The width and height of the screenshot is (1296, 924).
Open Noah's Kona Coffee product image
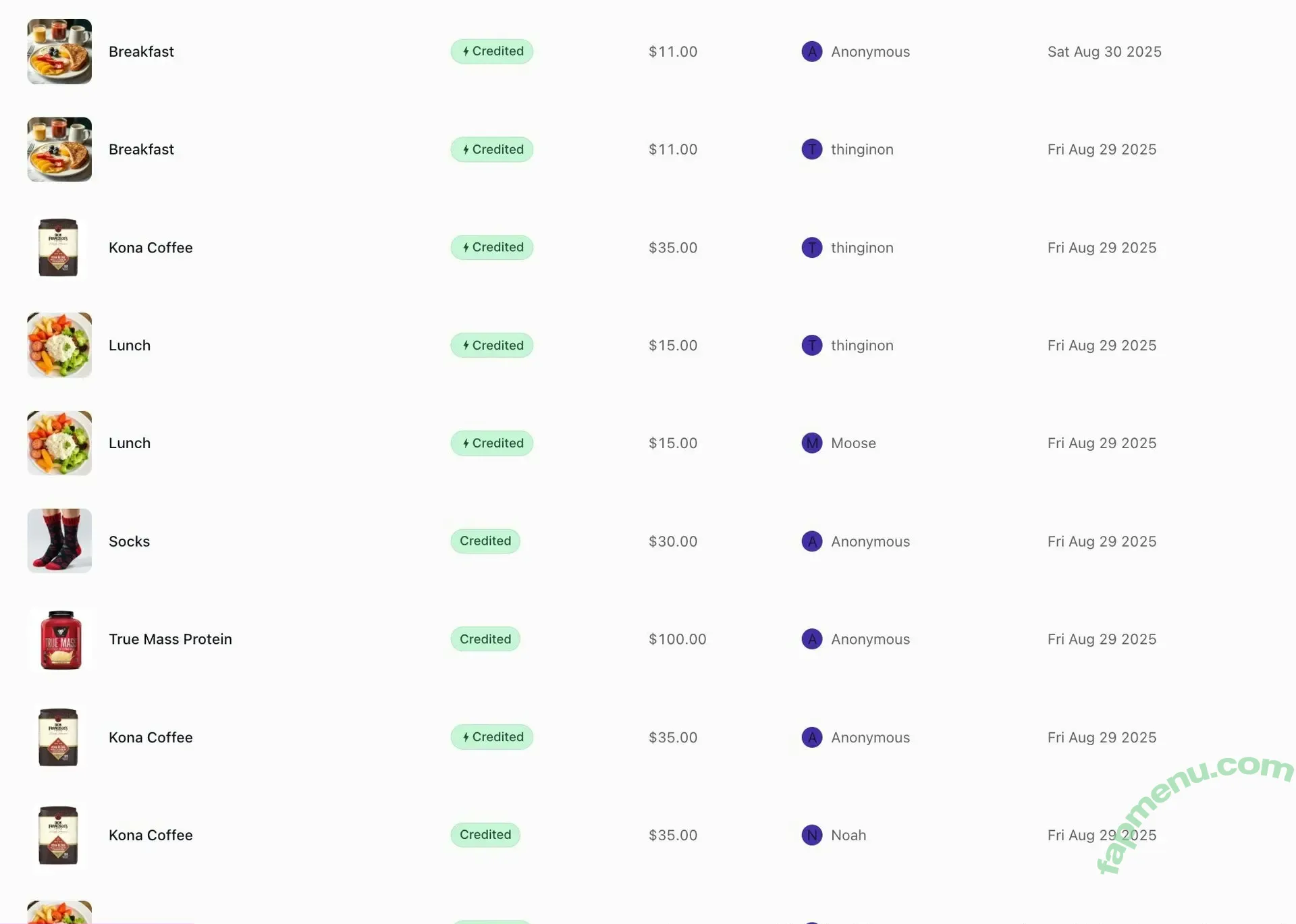click(58, 835)
